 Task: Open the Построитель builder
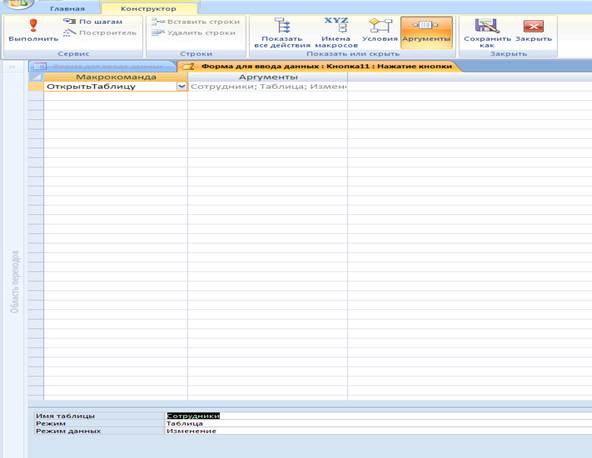(x=100, y=33)
